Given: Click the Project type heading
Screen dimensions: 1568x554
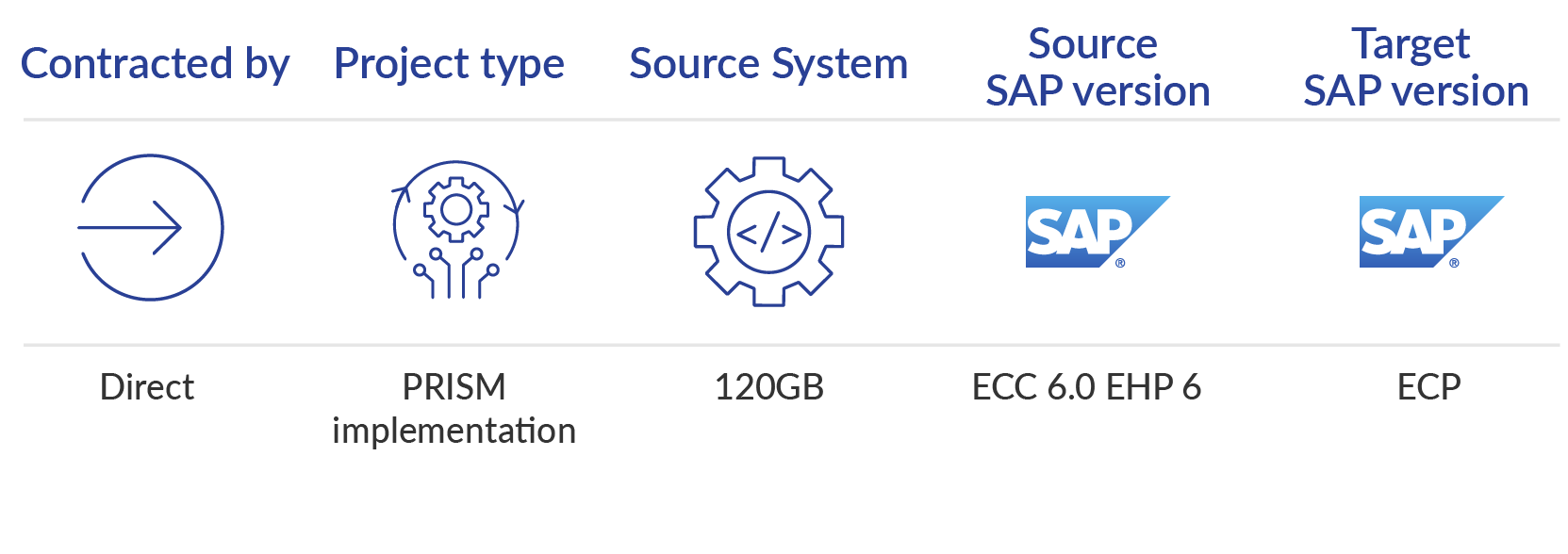Looking at the screenshot, I should click(x=449, y=64).
